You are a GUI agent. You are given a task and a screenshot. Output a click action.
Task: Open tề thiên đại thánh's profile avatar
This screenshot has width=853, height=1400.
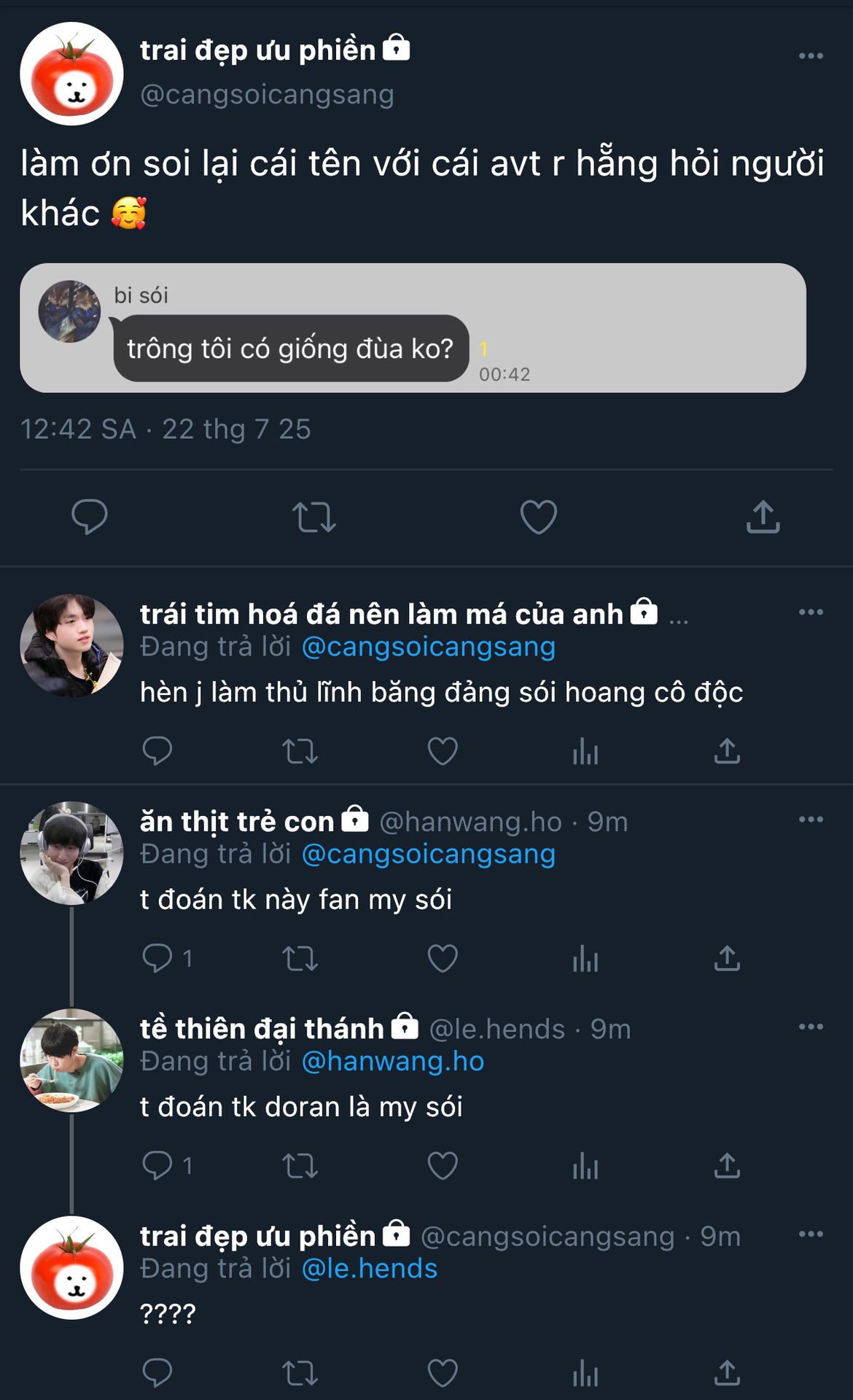71,1060
